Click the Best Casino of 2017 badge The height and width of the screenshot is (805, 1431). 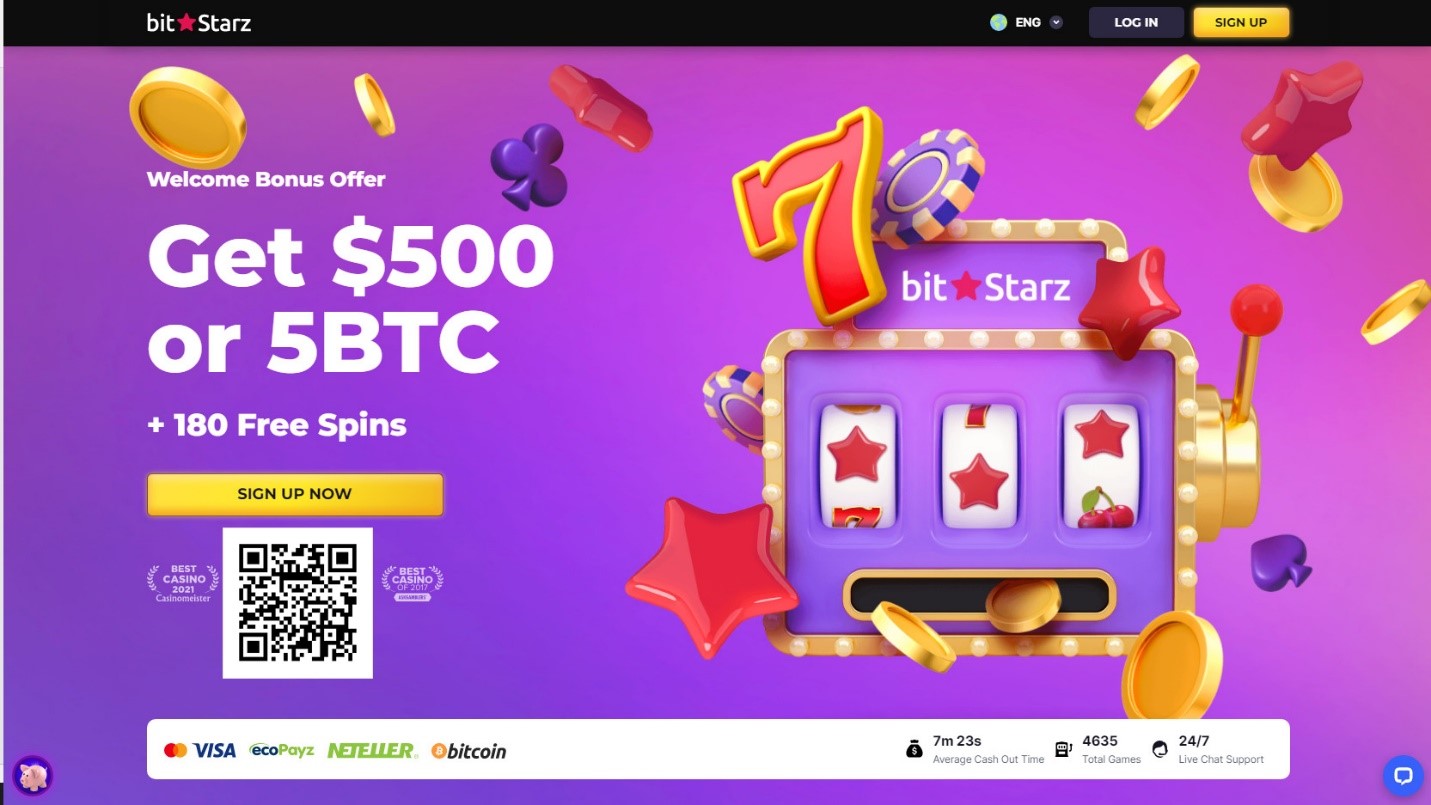tap(412, 583)
